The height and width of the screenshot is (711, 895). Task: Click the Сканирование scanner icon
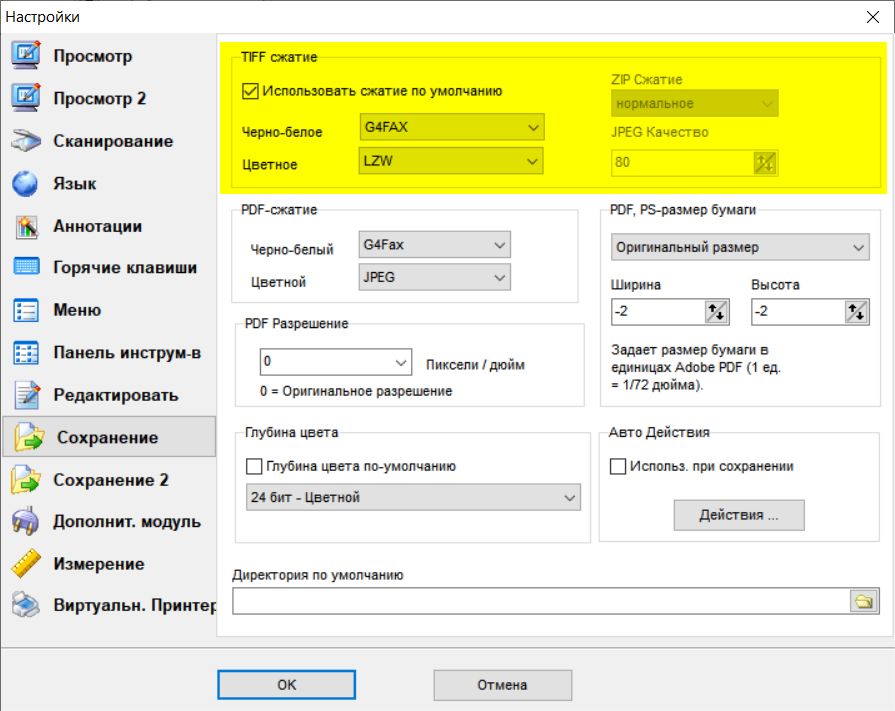(x=26, y=140)
